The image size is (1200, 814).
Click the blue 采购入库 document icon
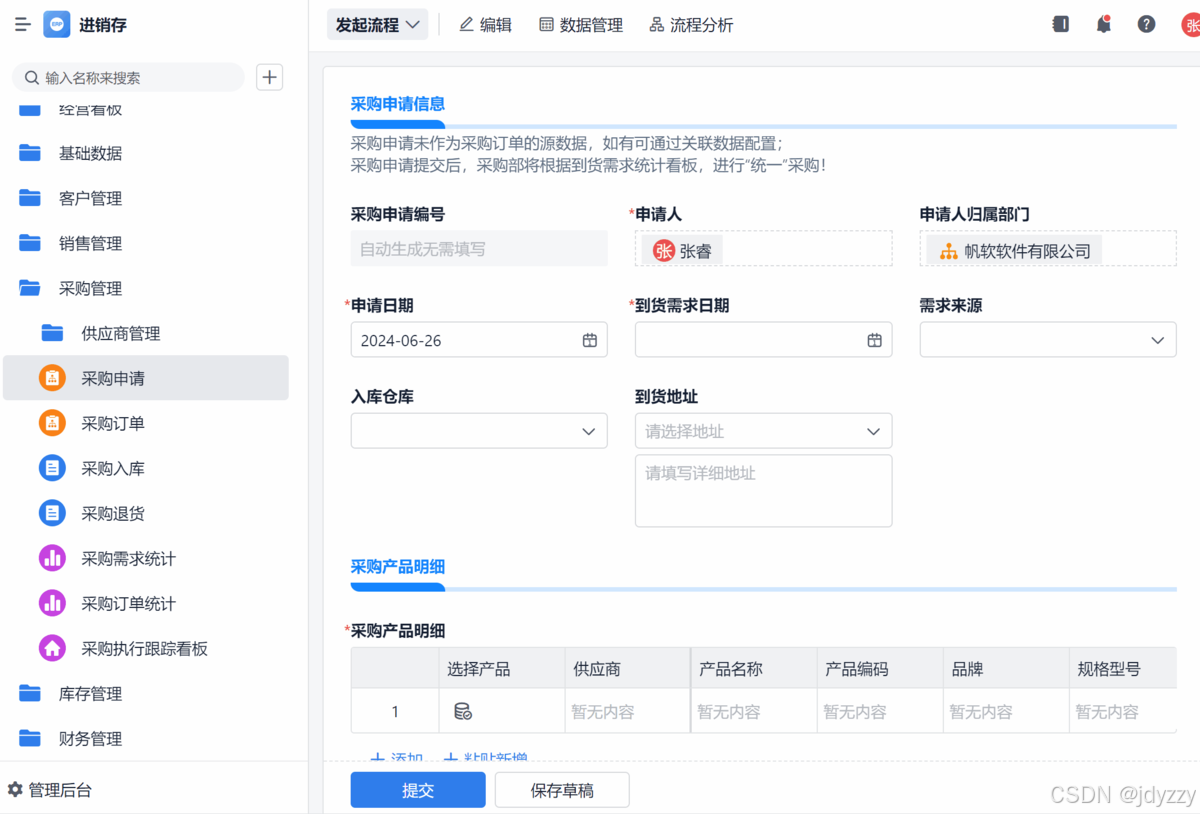click(x=52, y=468)
